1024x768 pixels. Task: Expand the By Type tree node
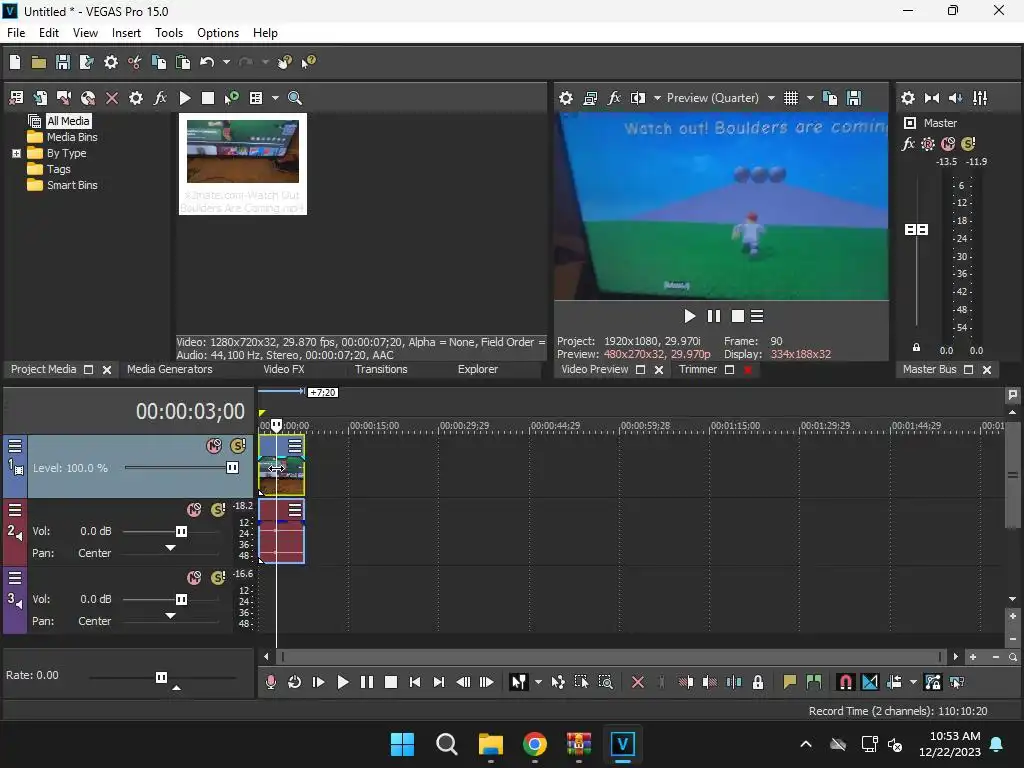pos(16,153)
